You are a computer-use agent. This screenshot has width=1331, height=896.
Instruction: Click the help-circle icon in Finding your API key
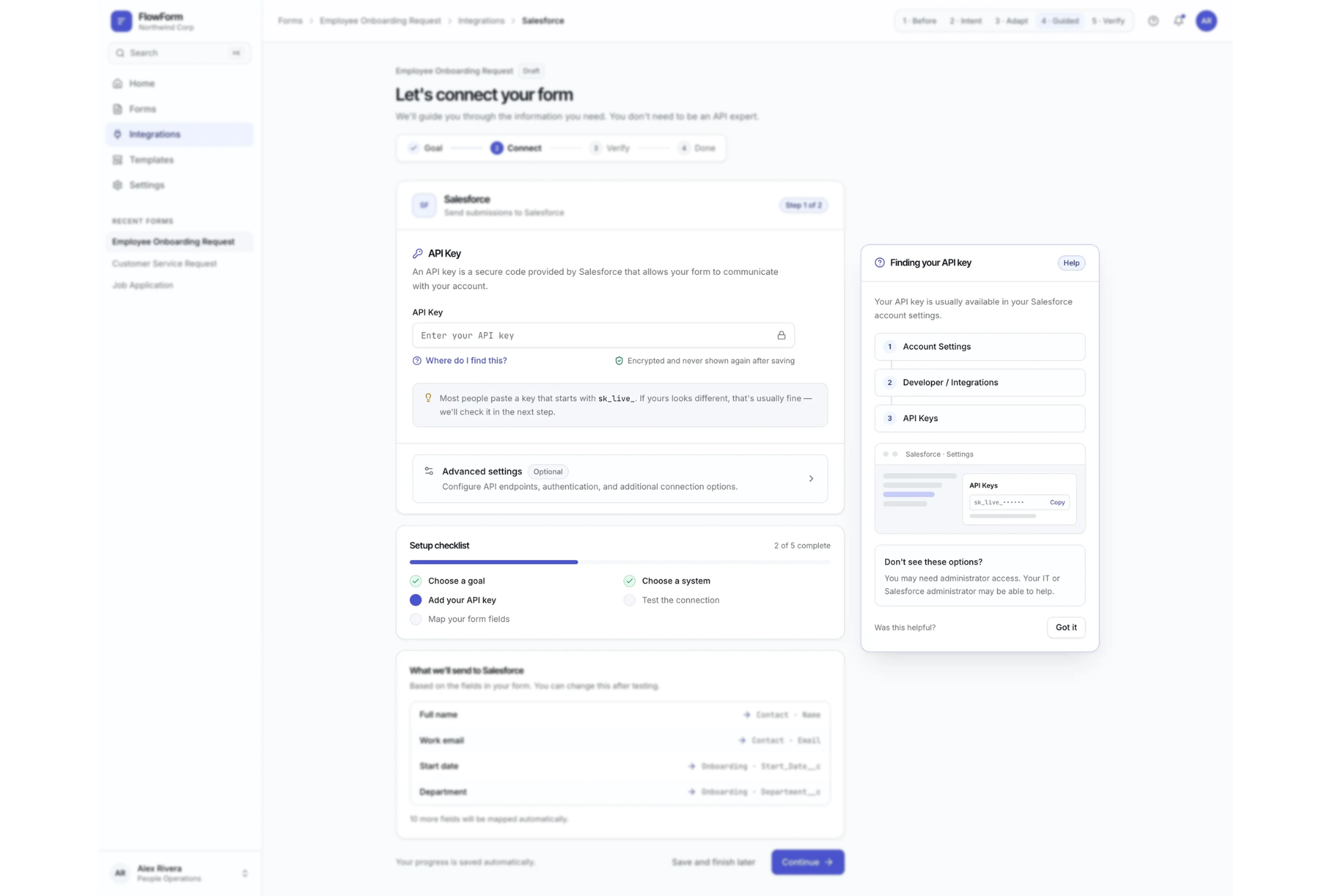[879, 262]
